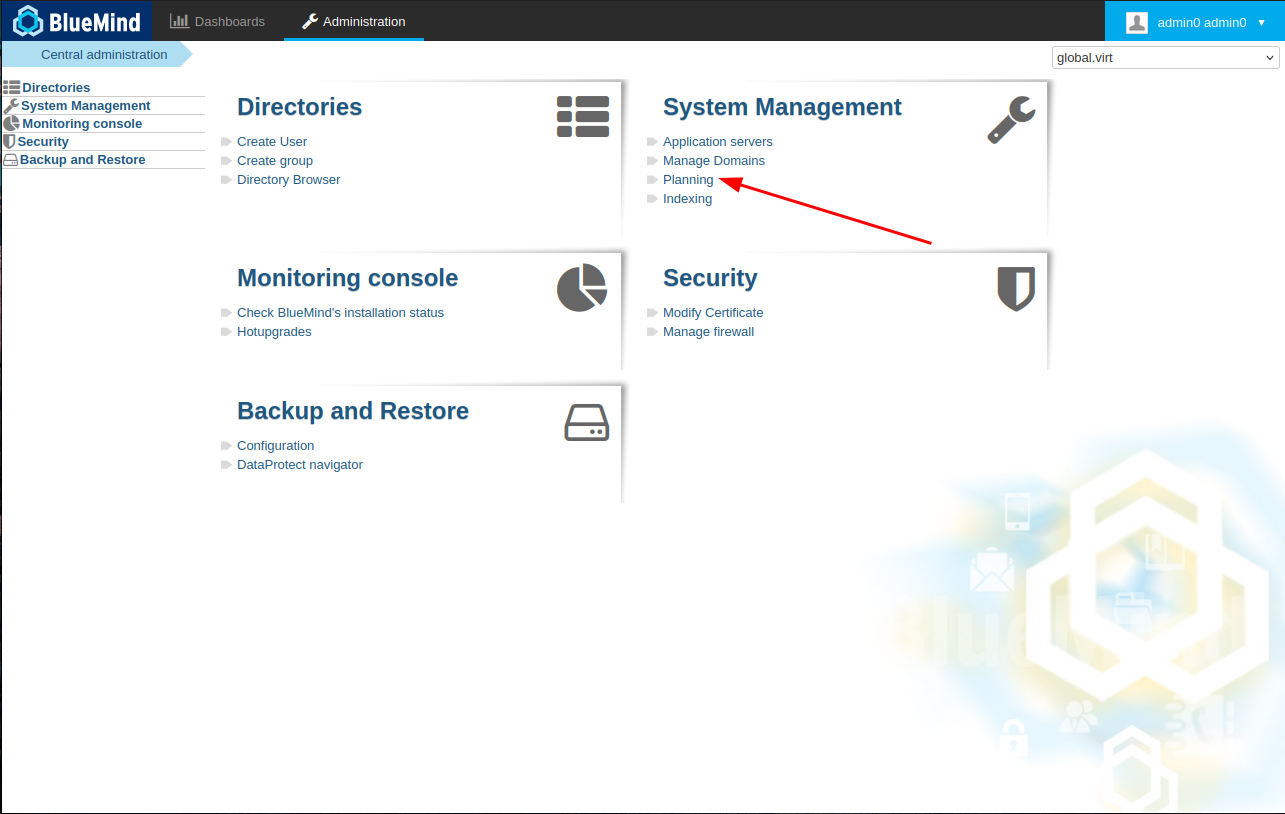Open Modify Certificate link
Viewport: 1285px width, 814px height.
(x=712, y=313)
